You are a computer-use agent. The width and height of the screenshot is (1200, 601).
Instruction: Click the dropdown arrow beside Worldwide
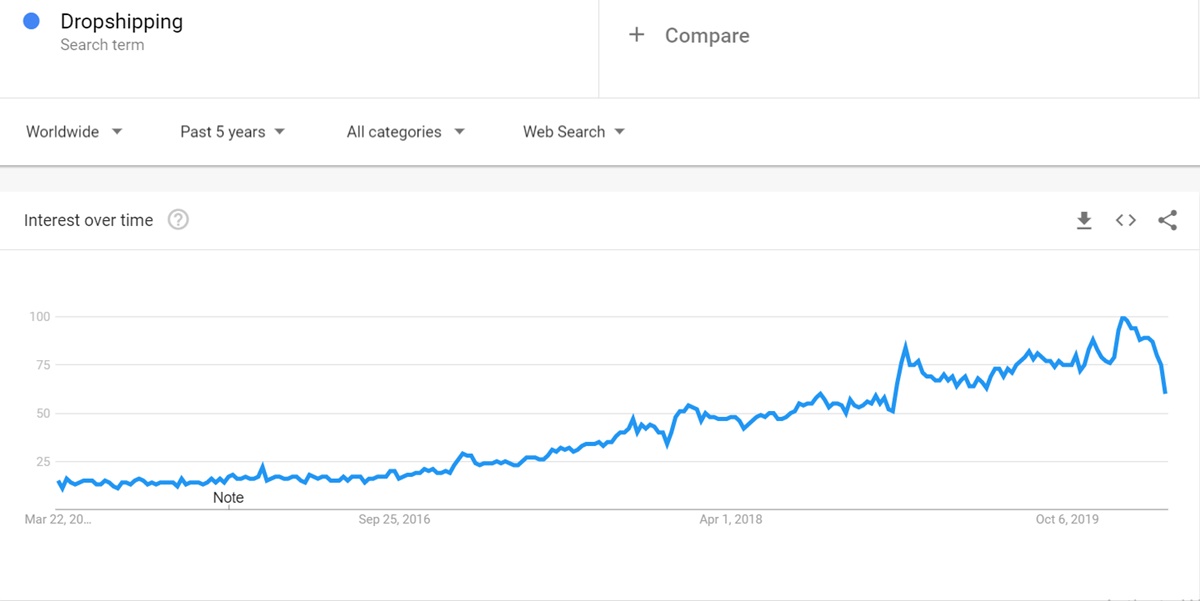click(117, 132)
